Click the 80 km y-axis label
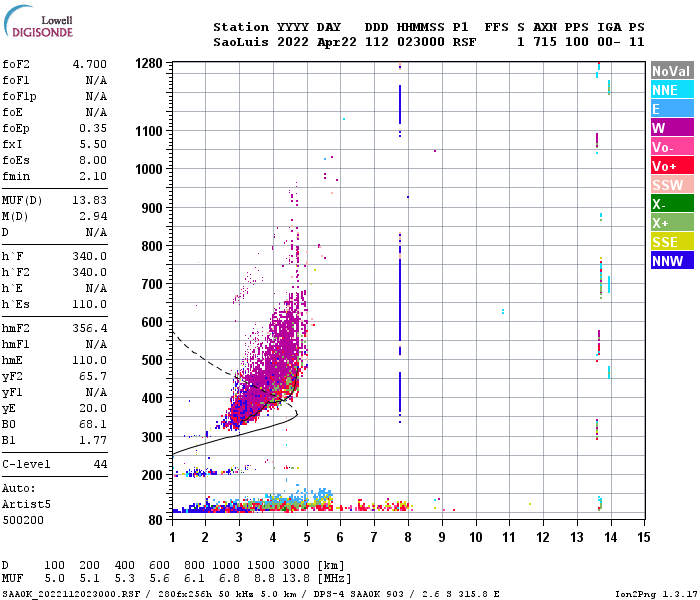Viewport: 700px width, 600px height. pos(156,520)
